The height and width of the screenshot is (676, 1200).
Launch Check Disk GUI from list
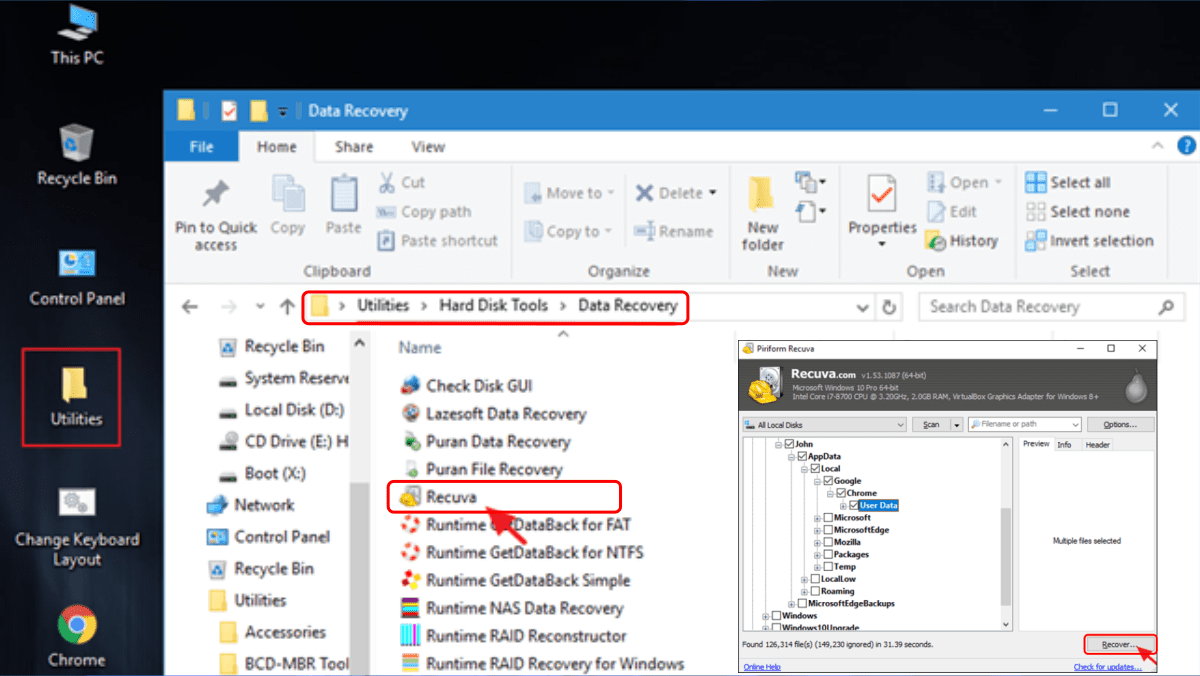pyautogui.click(x=478, y=386)
